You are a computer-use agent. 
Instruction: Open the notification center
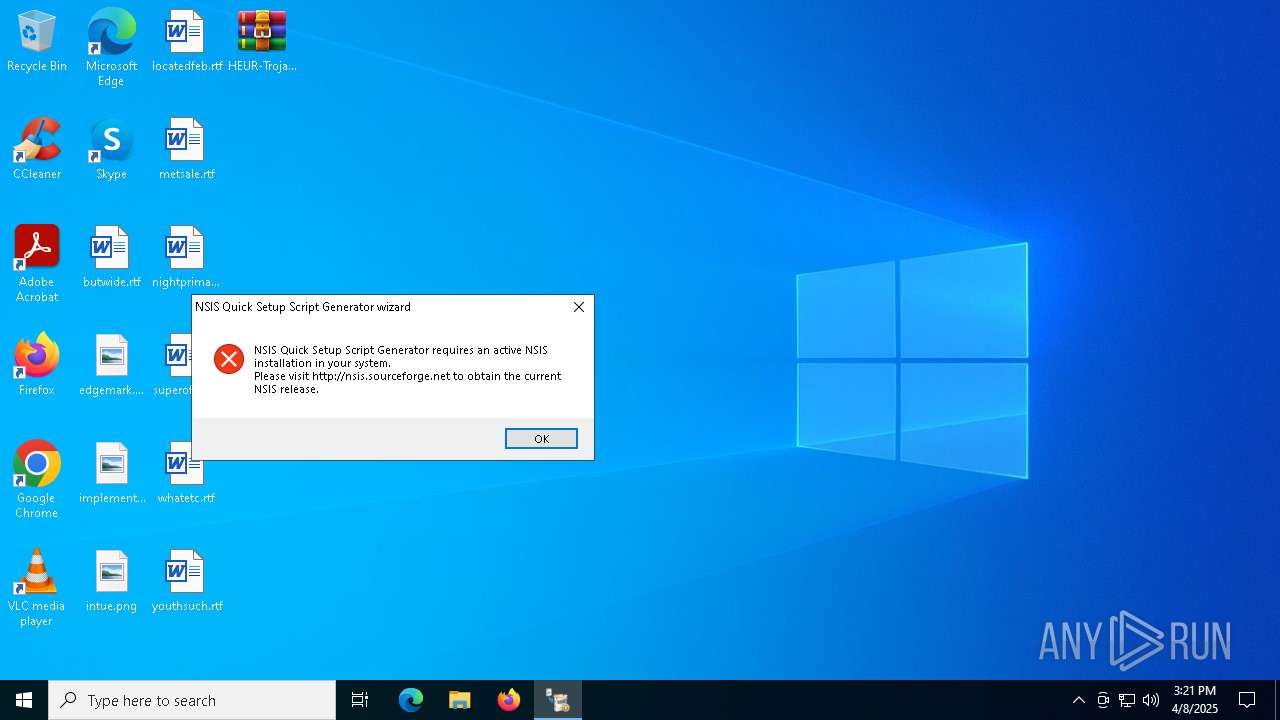[1247, 700]
